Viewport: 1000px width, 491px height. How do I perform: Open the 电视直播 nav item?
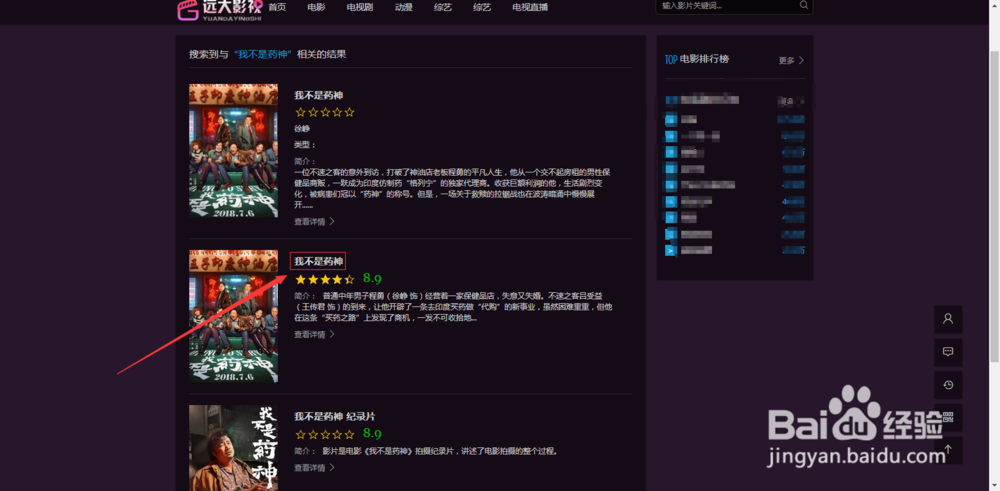[530, 8]
